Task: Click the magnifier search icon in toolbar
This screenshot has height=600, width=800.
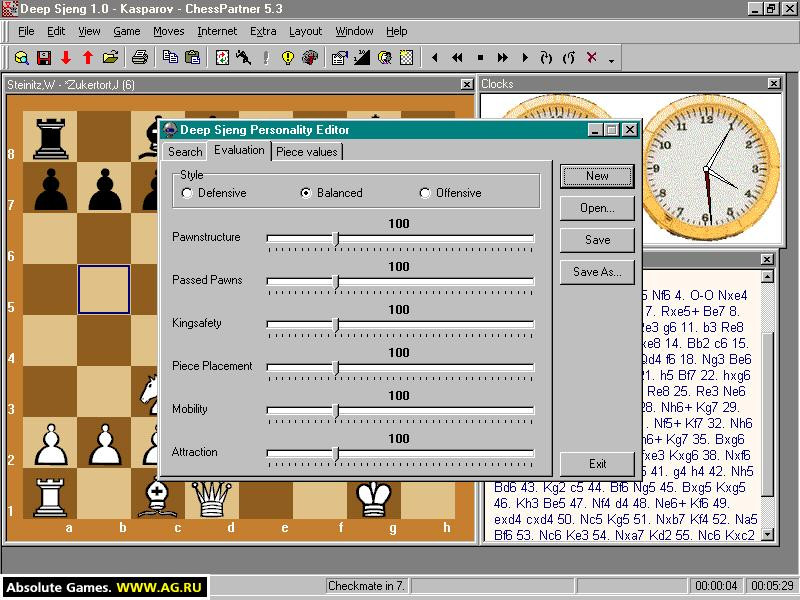Action: click(21, 58)
